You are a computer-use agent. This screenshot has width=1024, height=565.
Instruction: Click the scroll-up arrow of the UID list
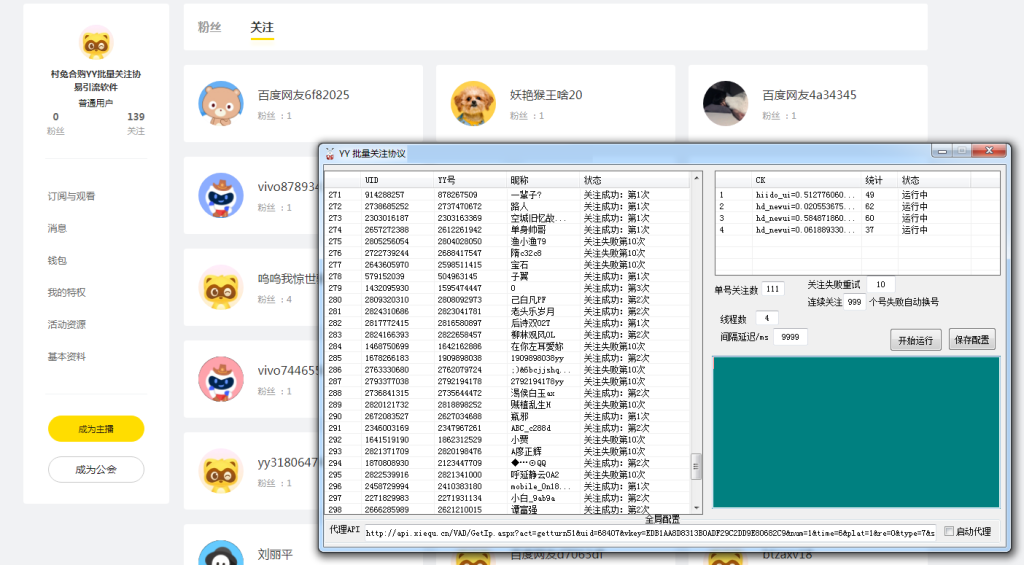coord(697,179)
